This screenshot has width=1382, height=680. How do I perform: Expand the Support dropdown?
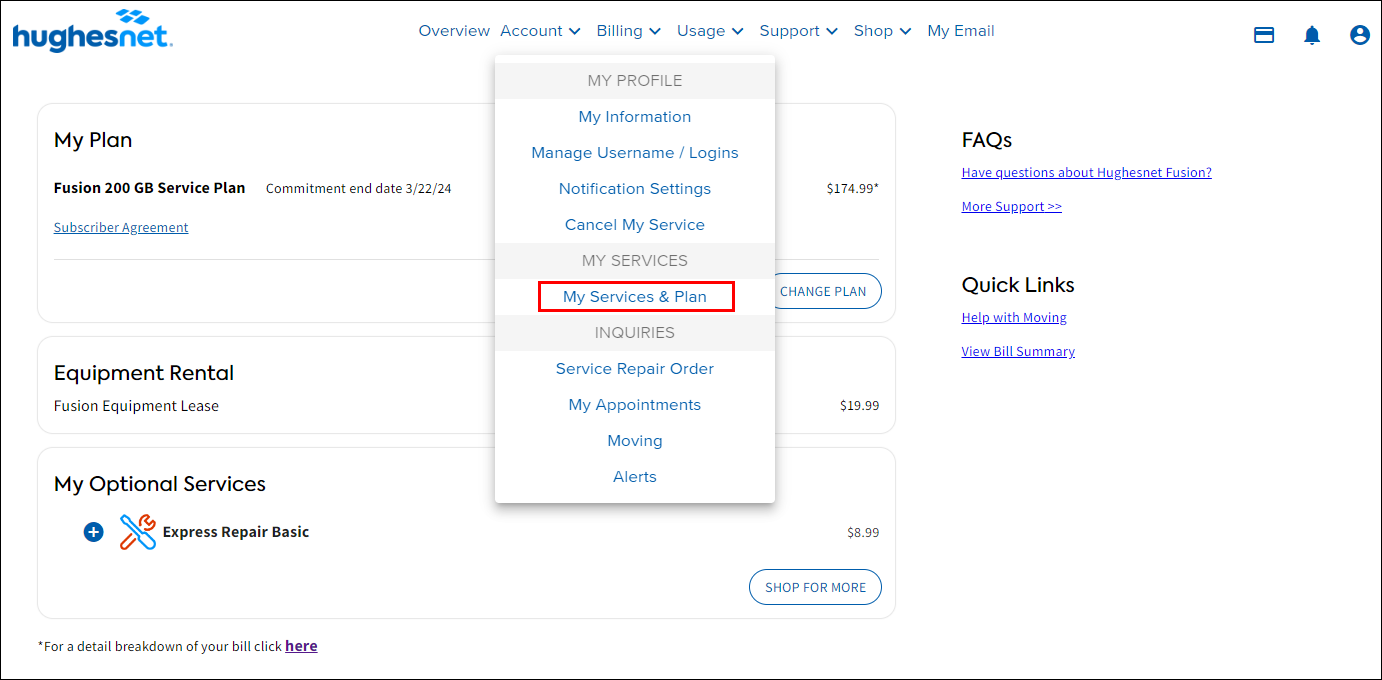pyautogui.click(x=798, y=30)
